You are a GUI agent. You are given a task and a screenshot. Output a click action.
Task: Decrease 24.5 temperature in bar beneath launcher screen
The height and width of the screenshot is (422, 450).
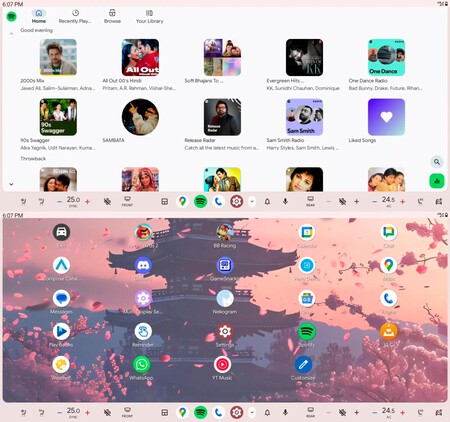(374, 413)
